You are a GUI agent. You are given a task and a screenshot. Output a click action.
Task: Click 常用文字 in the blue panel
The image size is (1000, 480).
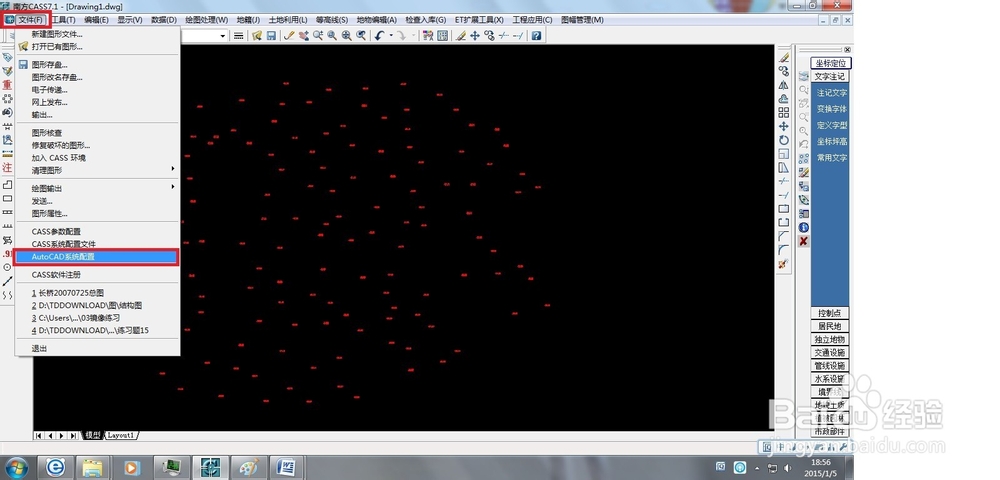pyautogui.click(x=832, y=157)
